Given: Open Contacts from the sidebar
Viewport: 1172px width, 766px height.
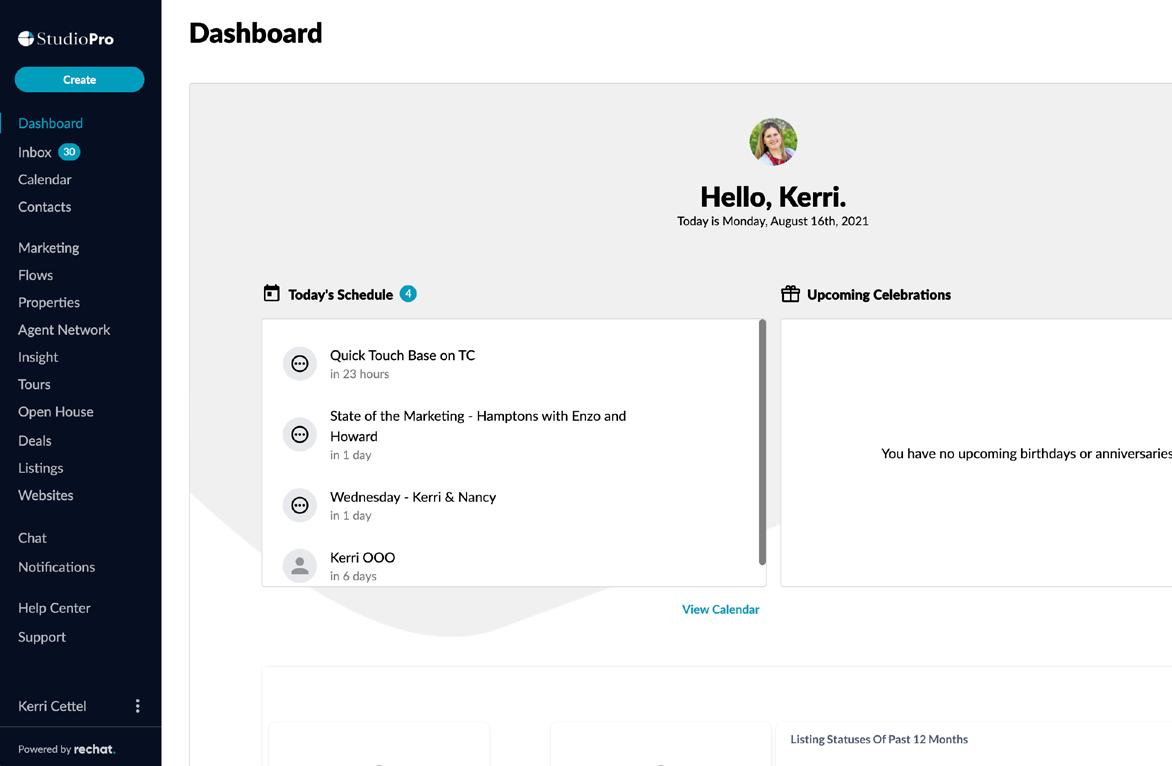Looking at the screenshot, I should tap(45, 207).
